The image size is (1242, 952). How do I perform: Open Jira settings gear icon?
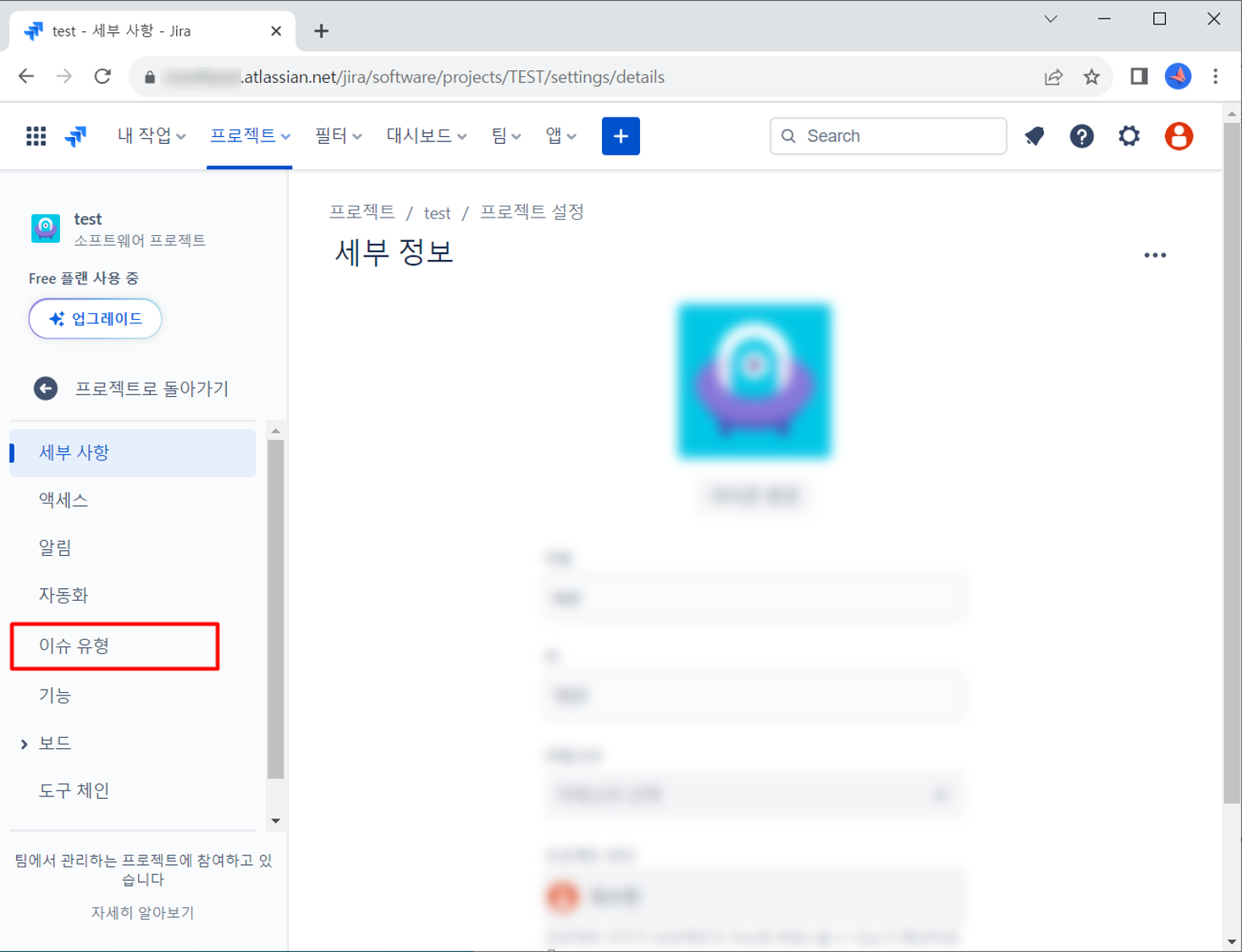pyautogui.click(x=1129, y=136)
